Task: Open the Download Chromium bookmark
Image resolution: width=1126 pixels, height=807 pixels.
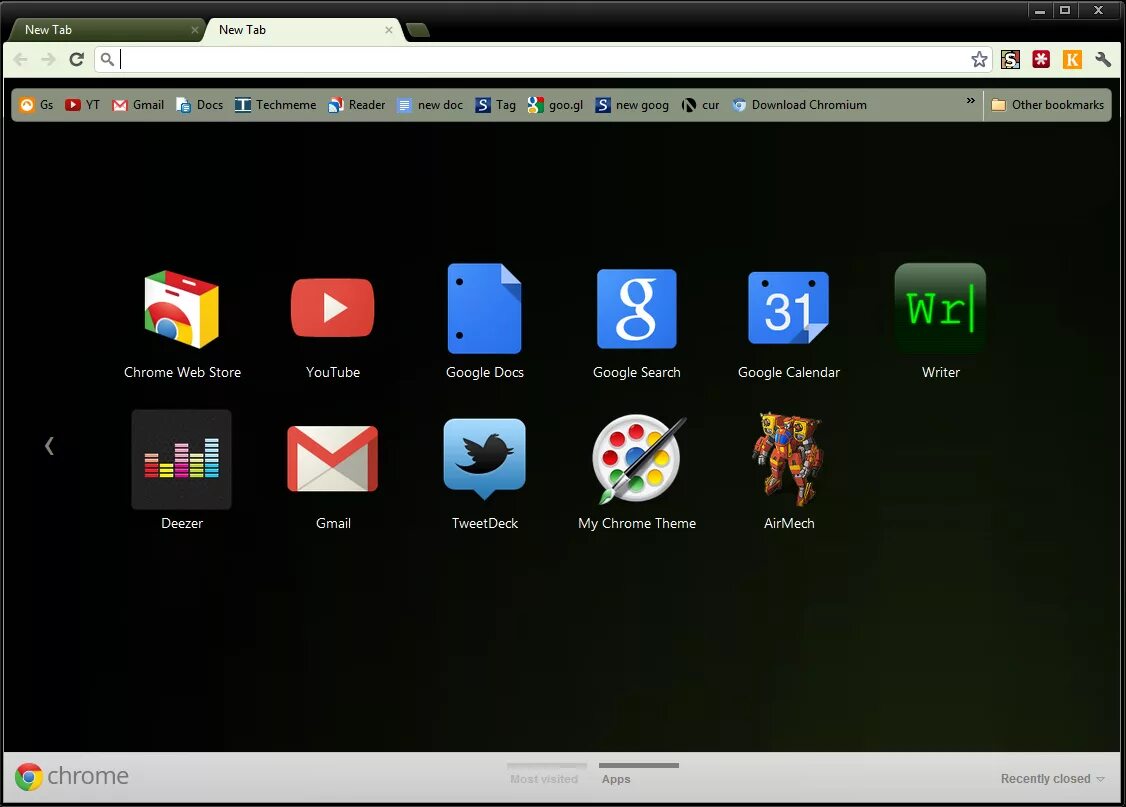Action: point(799,105)
